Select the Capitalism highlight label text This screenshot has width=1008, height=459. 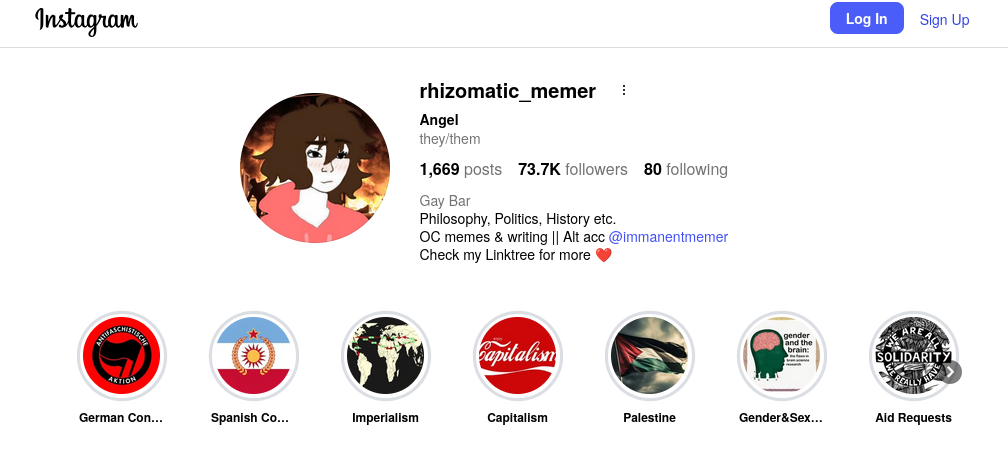pos(517,418)
